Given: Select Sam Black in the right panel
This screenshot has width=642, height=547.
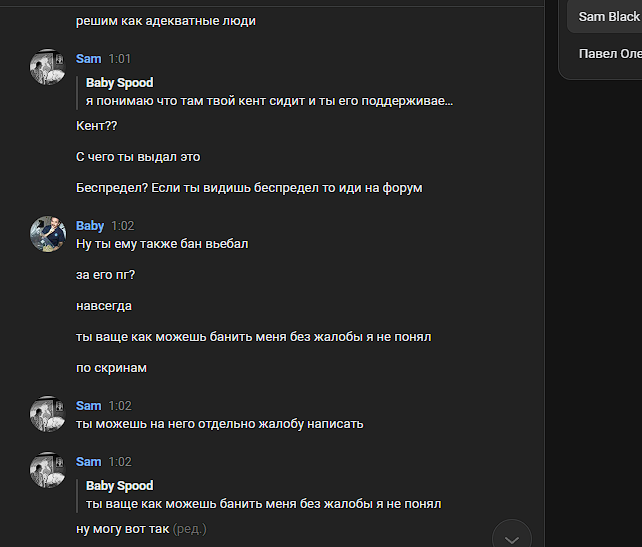Looking at the screenshot, I should pos(608,17).
